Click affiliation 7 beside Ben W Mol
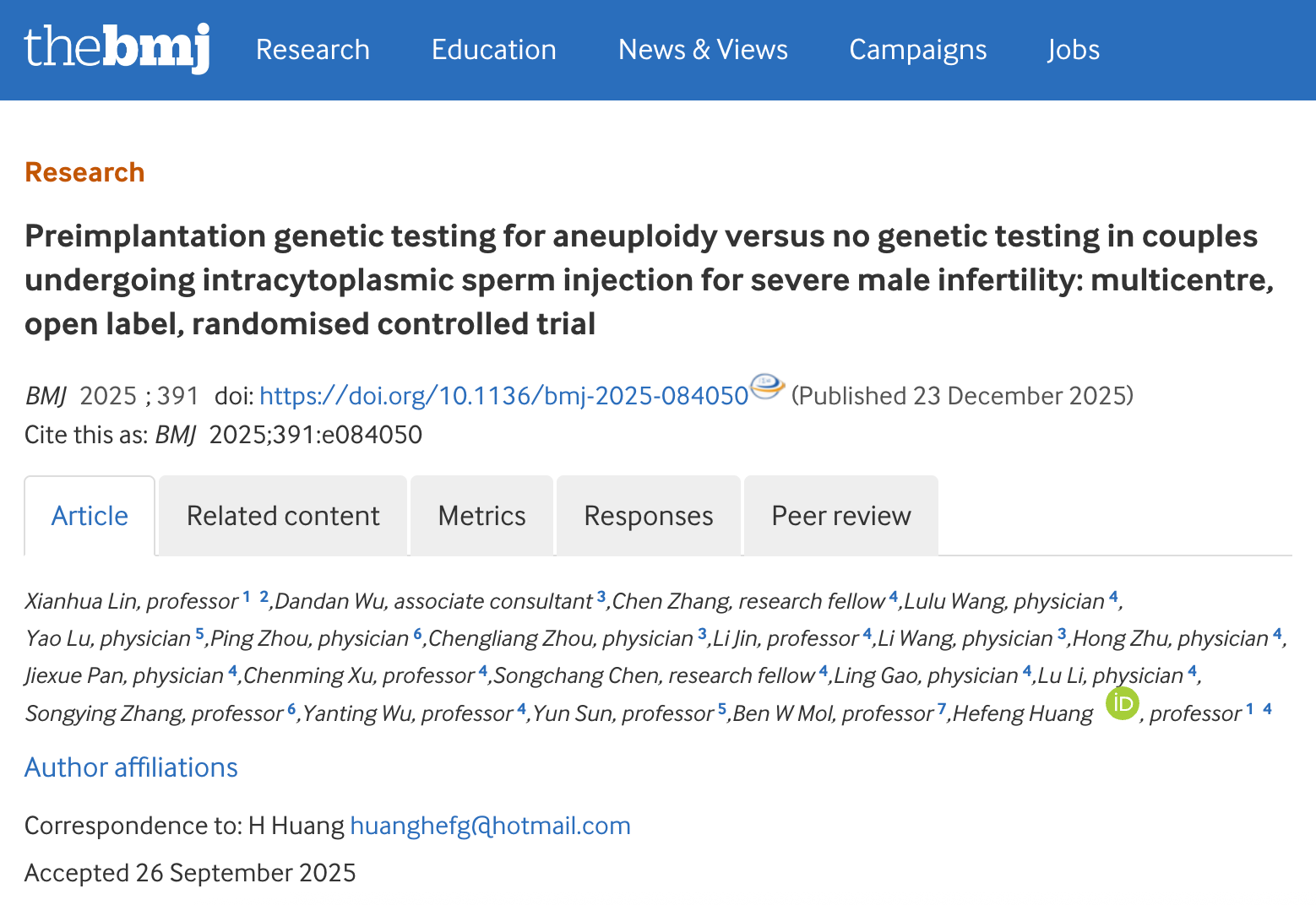This screenshot has height=905, width=1316. tap(942, 709)
